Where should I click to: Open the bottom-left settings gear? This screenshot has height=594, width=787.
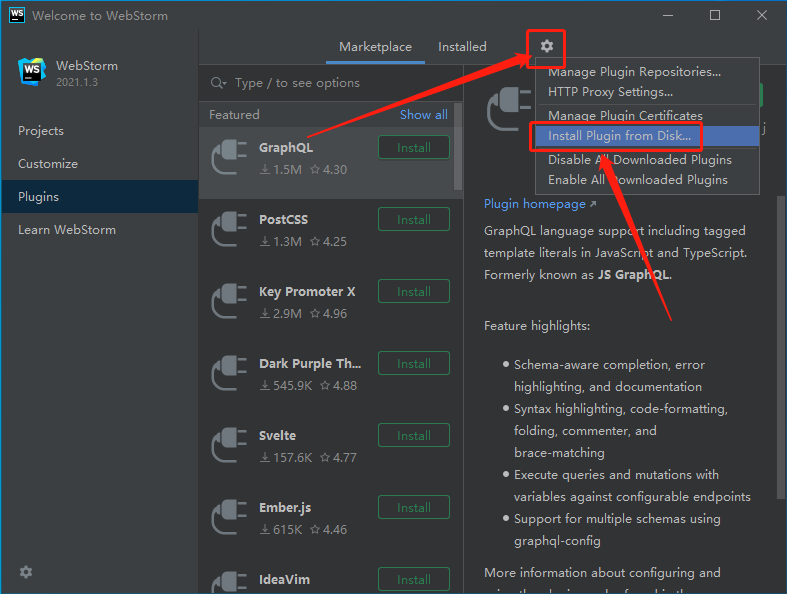coord(26,571)
